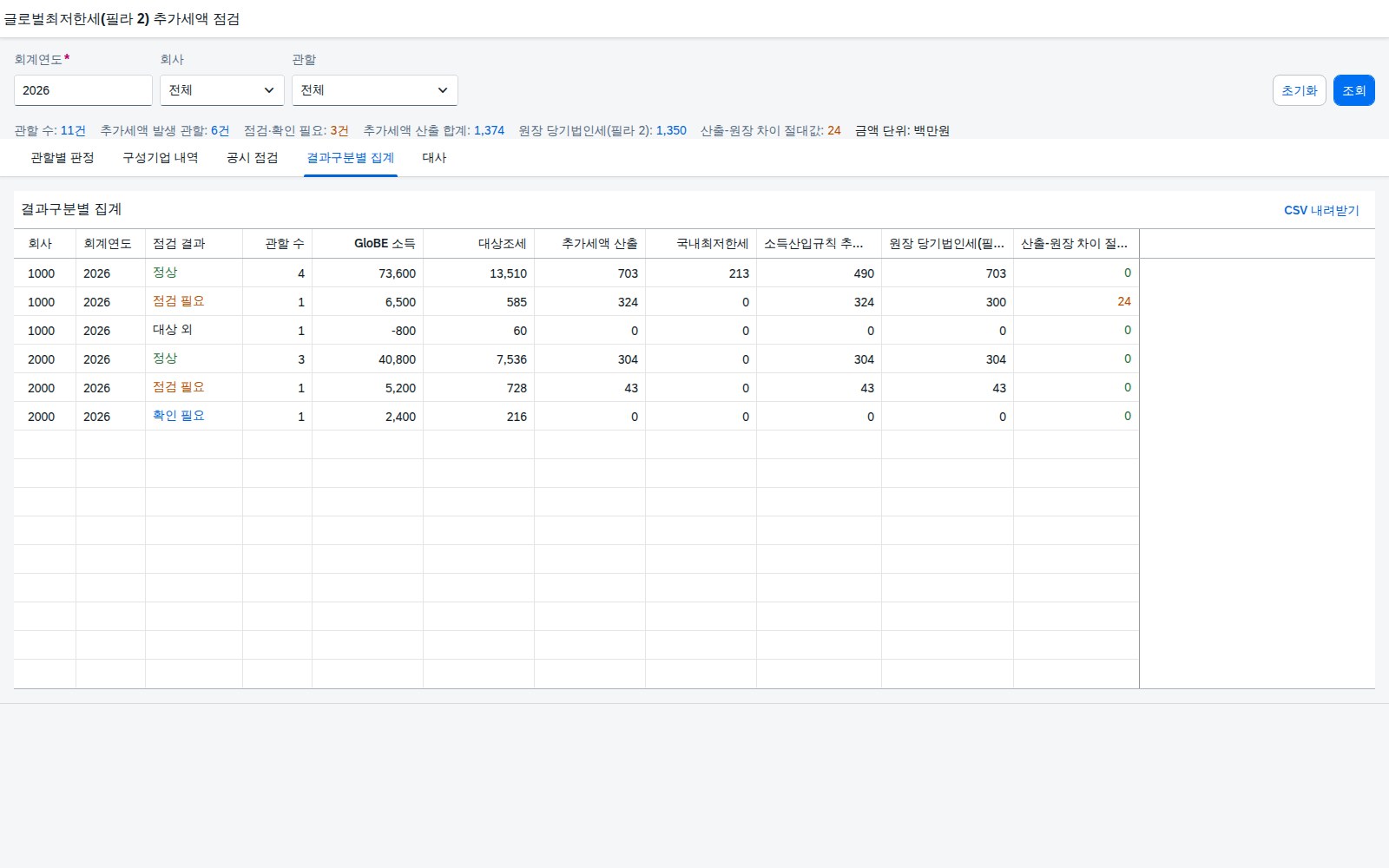This screenshot has height=868, width=1389.
Task: Select 점검 필요 in company 2000 row
Action: 179,387
